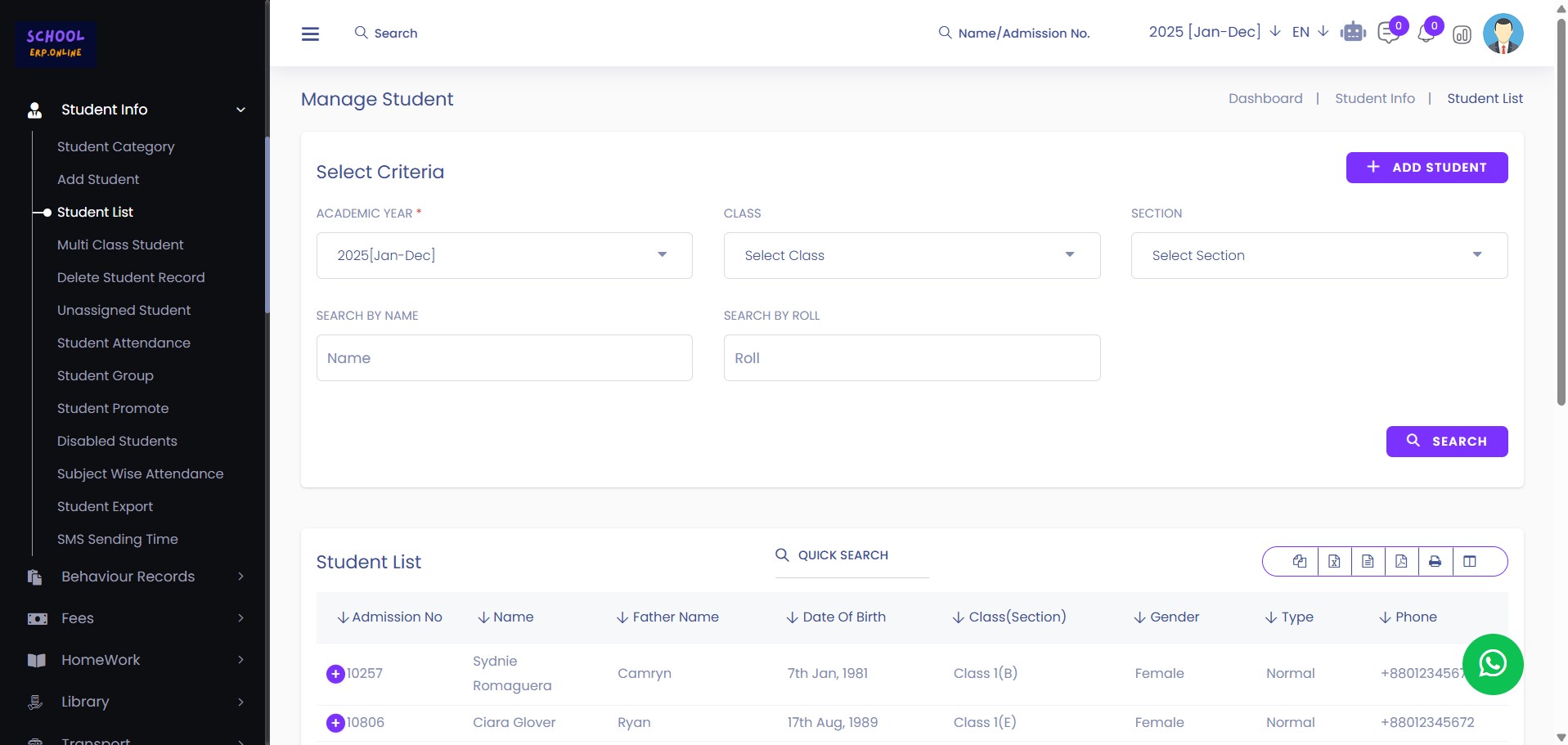The height and width of the screenshot is (745, 1568).
Task: Expand row details for admission 10257
Action: click(x=335, y=674)
